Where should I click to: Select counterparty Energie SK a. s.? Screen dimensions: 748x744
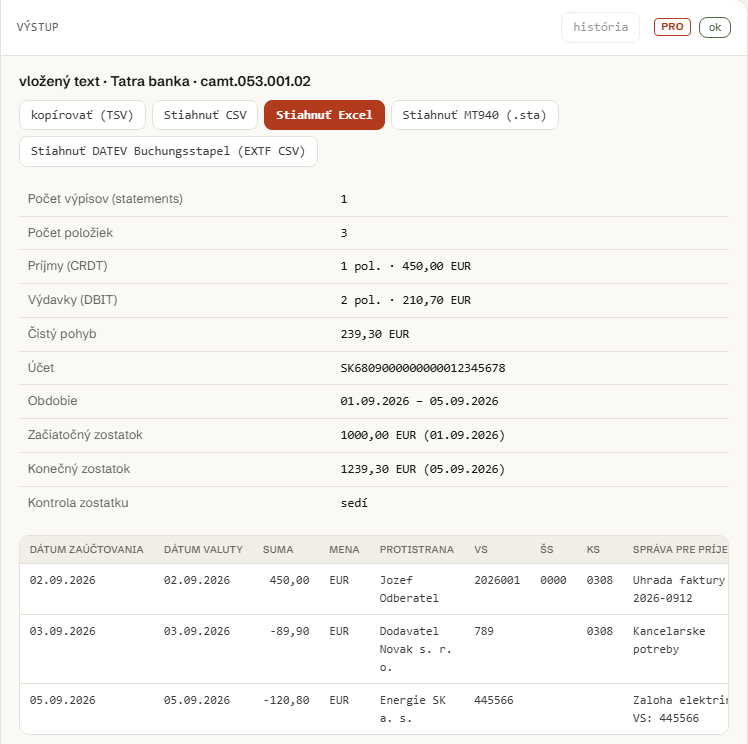coord(412,709)
